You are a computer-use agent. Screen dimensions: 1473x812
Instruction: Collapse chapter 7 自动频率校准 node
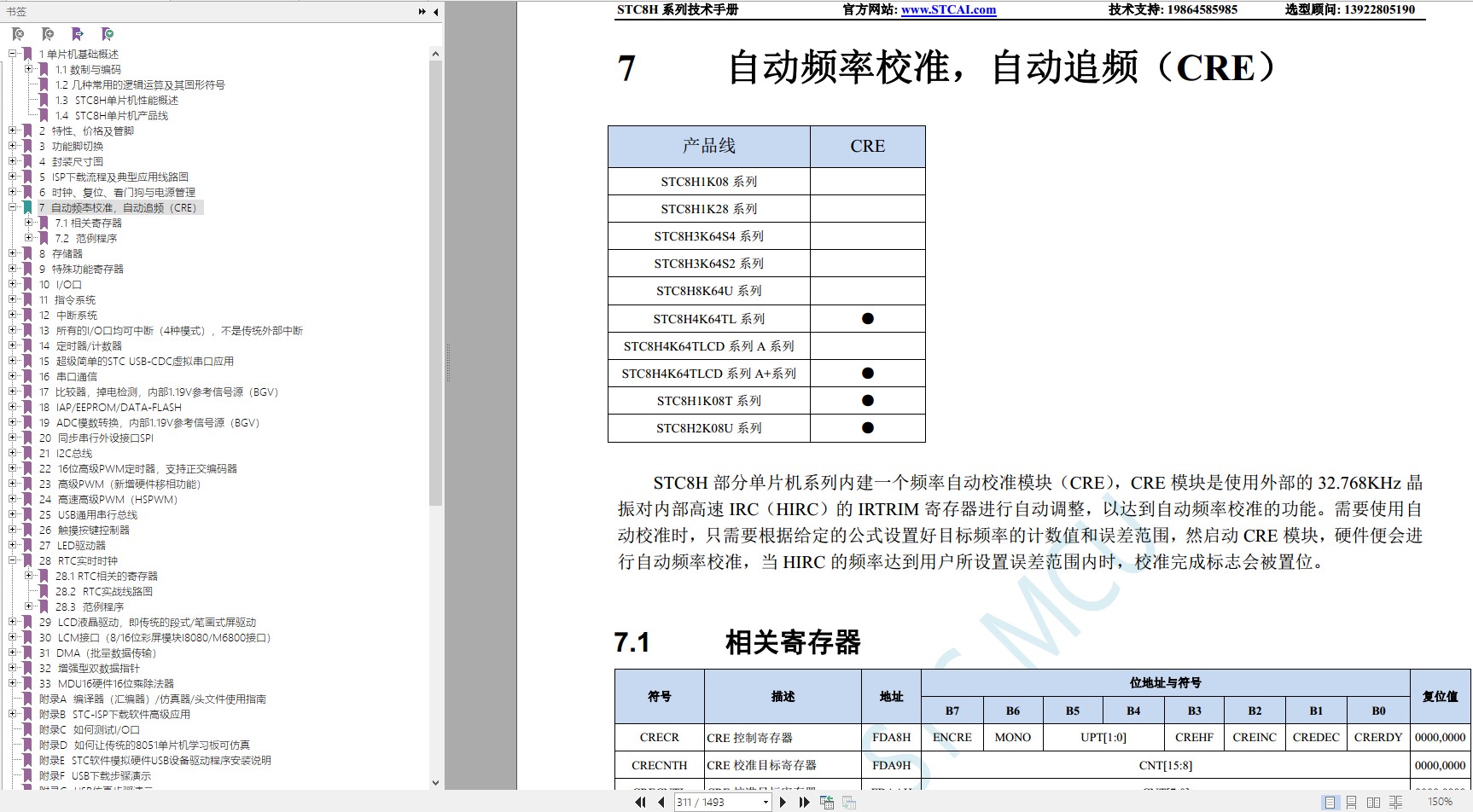pyautogui.click(x=13, y=207)
